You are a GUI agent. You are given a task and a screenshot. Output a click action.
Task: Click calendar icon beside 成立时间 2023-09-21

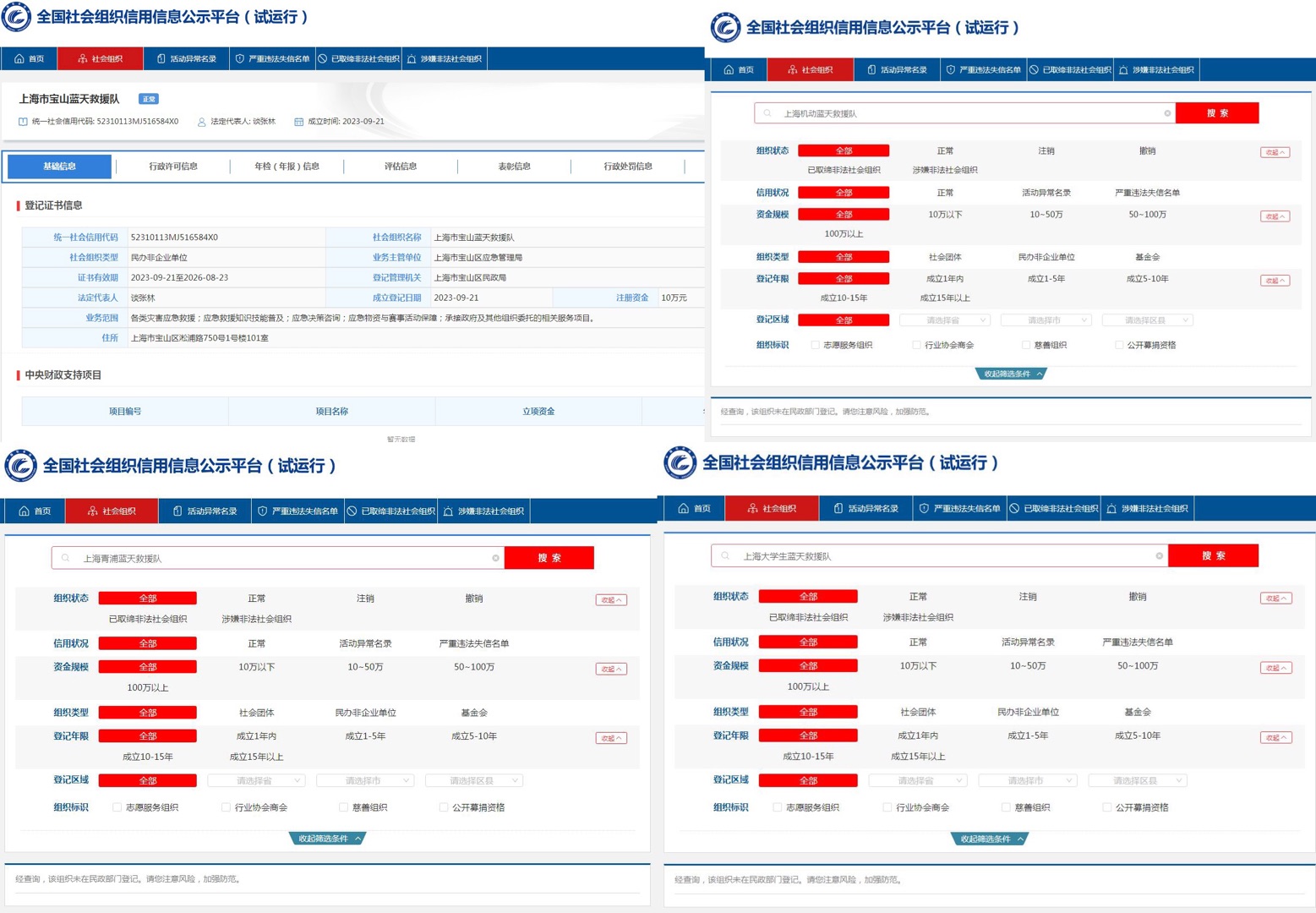298,122
